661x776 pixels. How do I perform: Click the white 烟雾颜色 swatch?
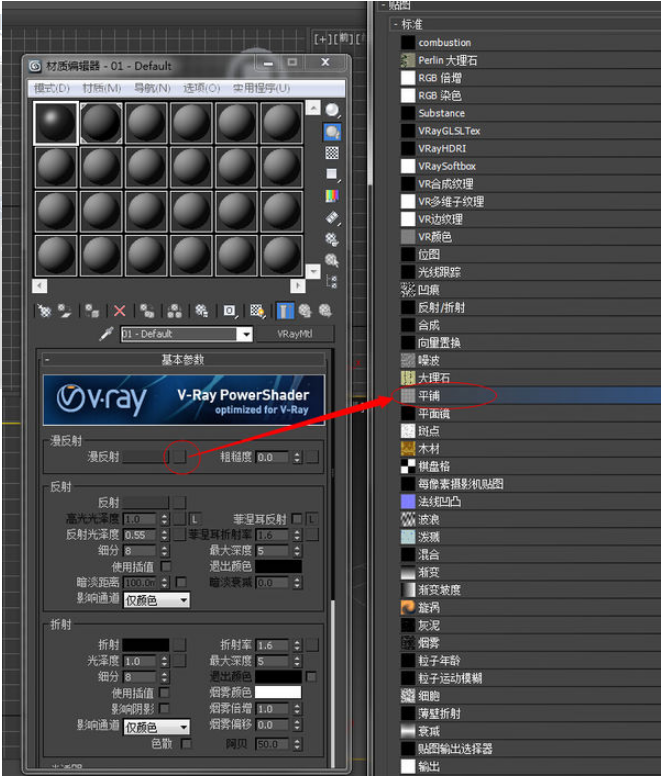pyautogui.click(x=278, y=692)
